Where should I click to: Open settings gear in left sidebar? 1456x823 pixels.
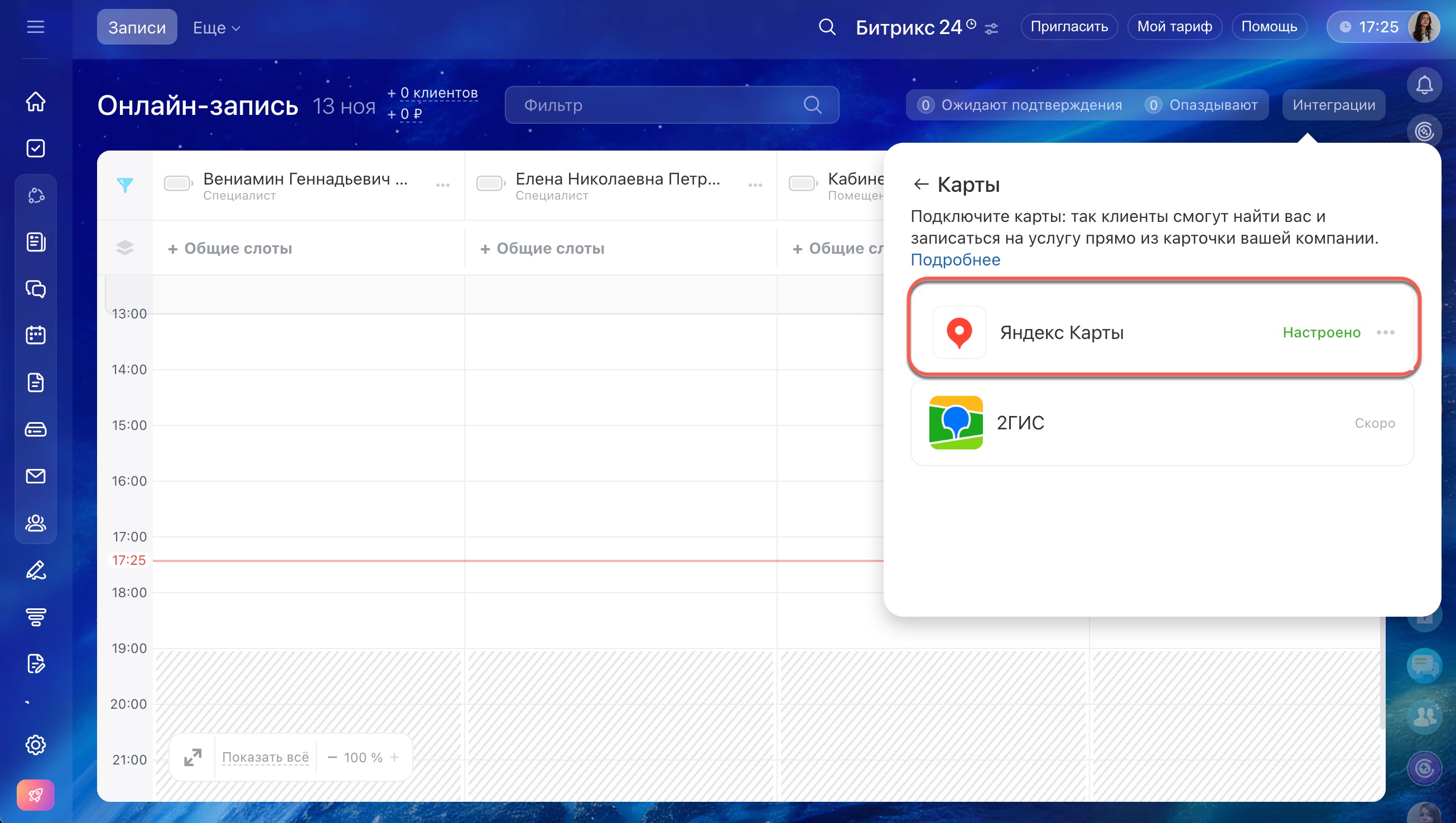tap(36, 744)
